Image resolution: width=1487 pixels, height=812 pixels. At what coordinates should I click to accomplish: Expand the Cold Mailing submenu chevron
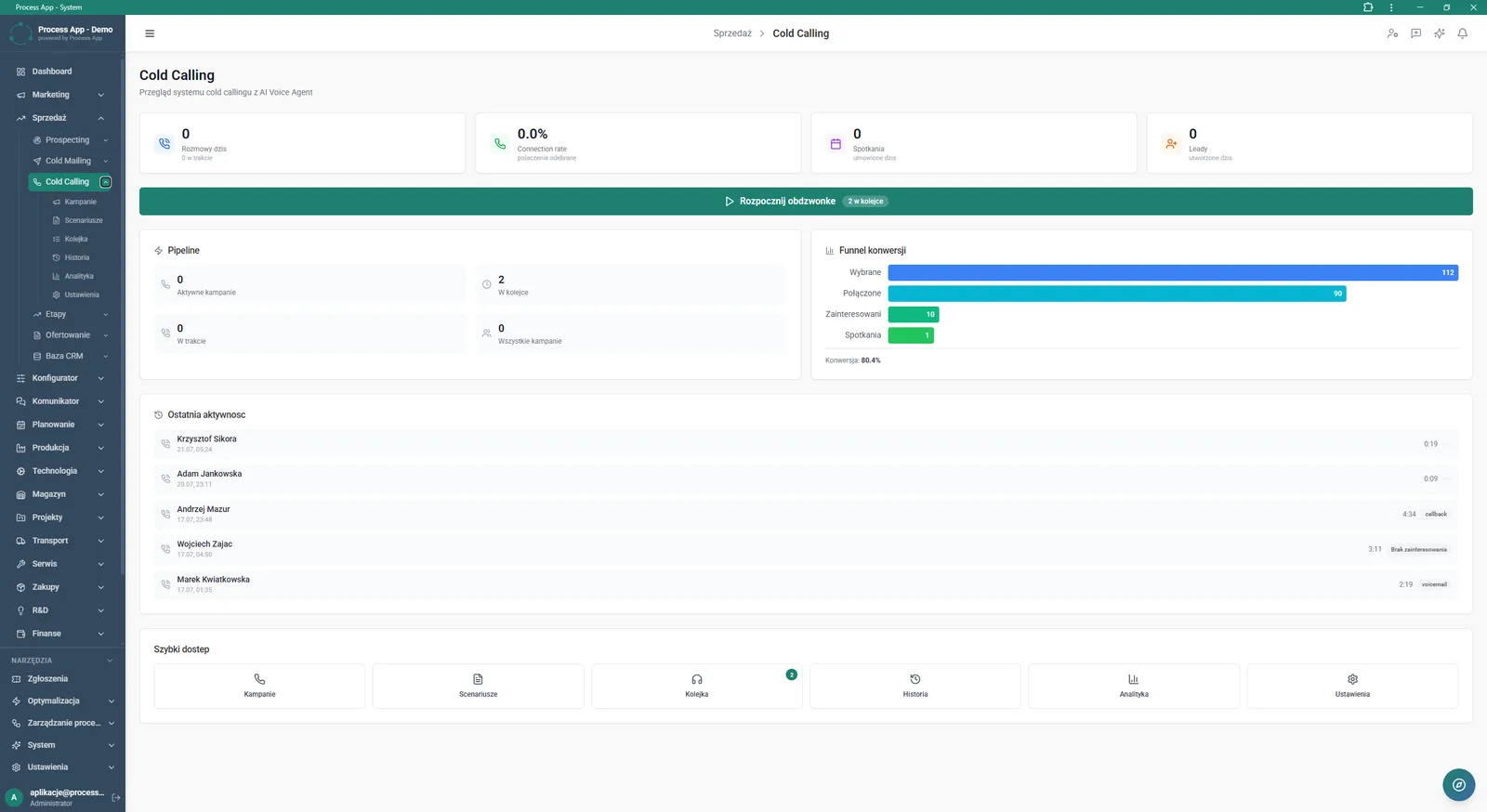click(106, 161)
